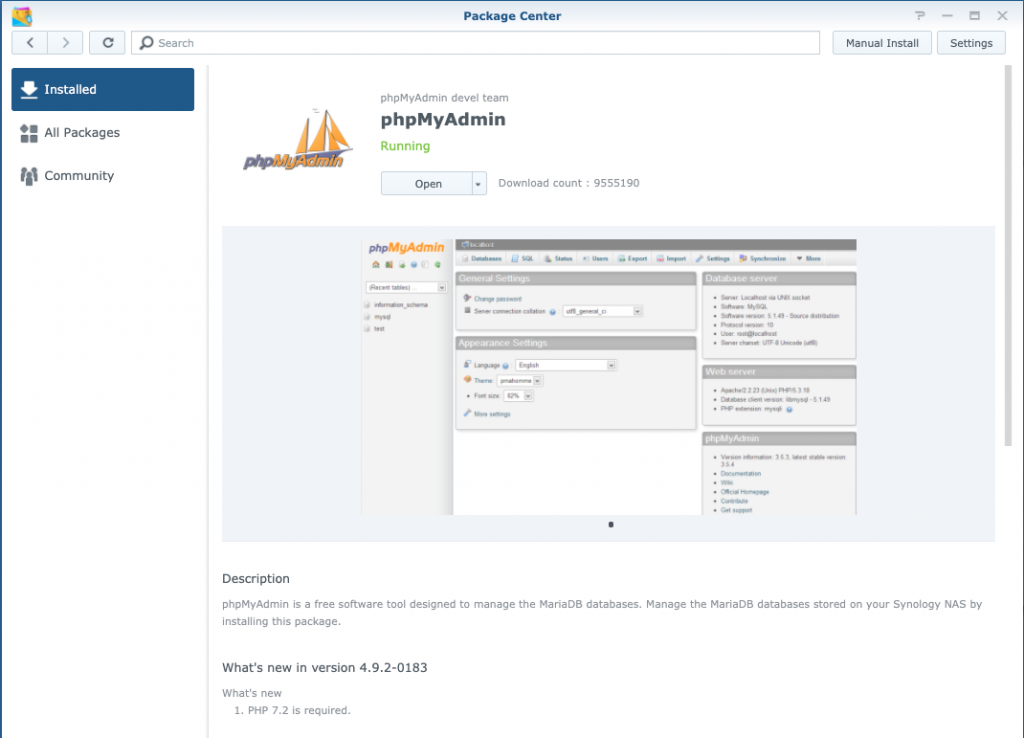The image size is (1024, 738).
Task: Refresh the Package Center list
Action: (x=107, y=43)
